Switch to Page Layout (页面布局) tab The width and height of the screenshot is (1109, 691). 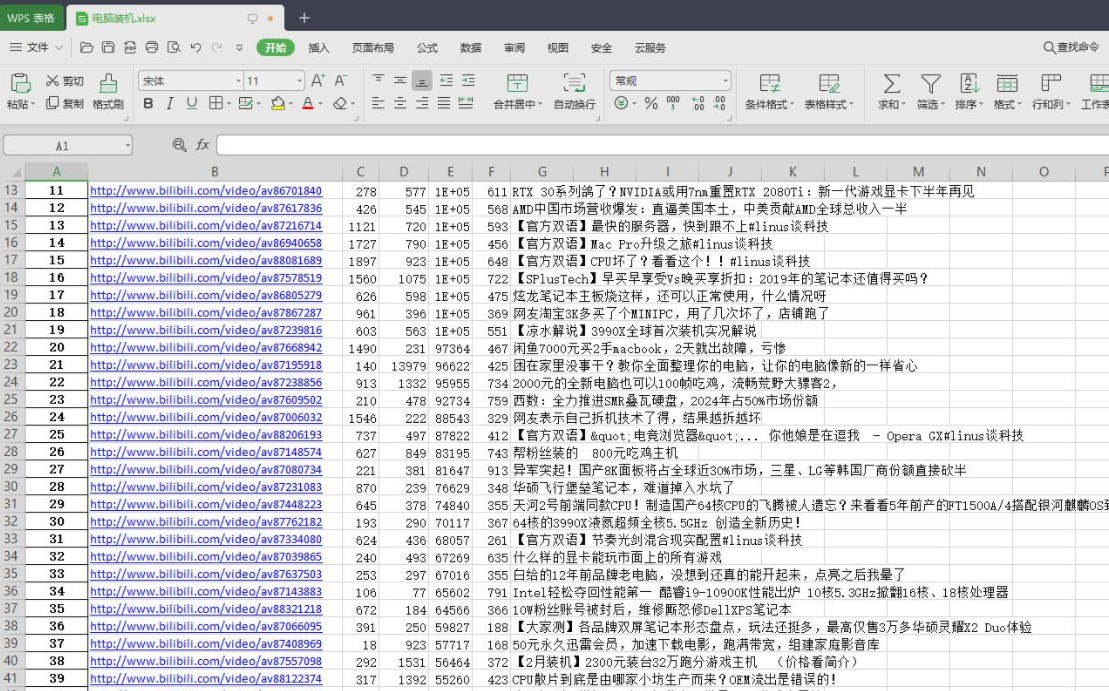[373, 47]
